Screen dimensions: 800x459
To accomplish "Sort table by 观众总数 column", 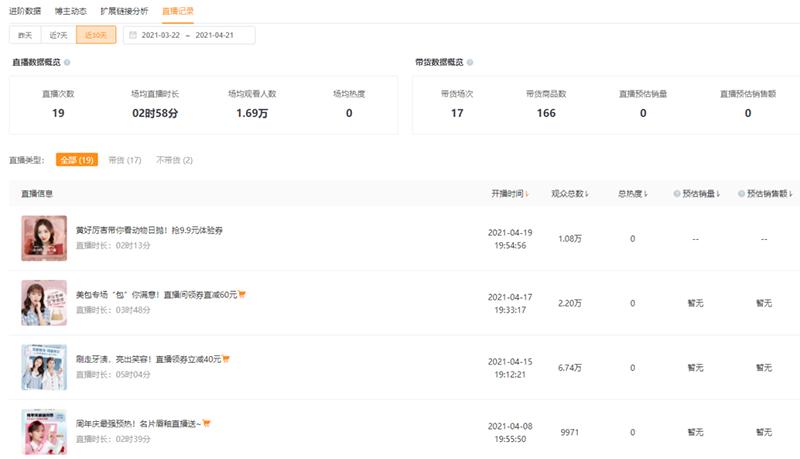I will pos(570,193).
